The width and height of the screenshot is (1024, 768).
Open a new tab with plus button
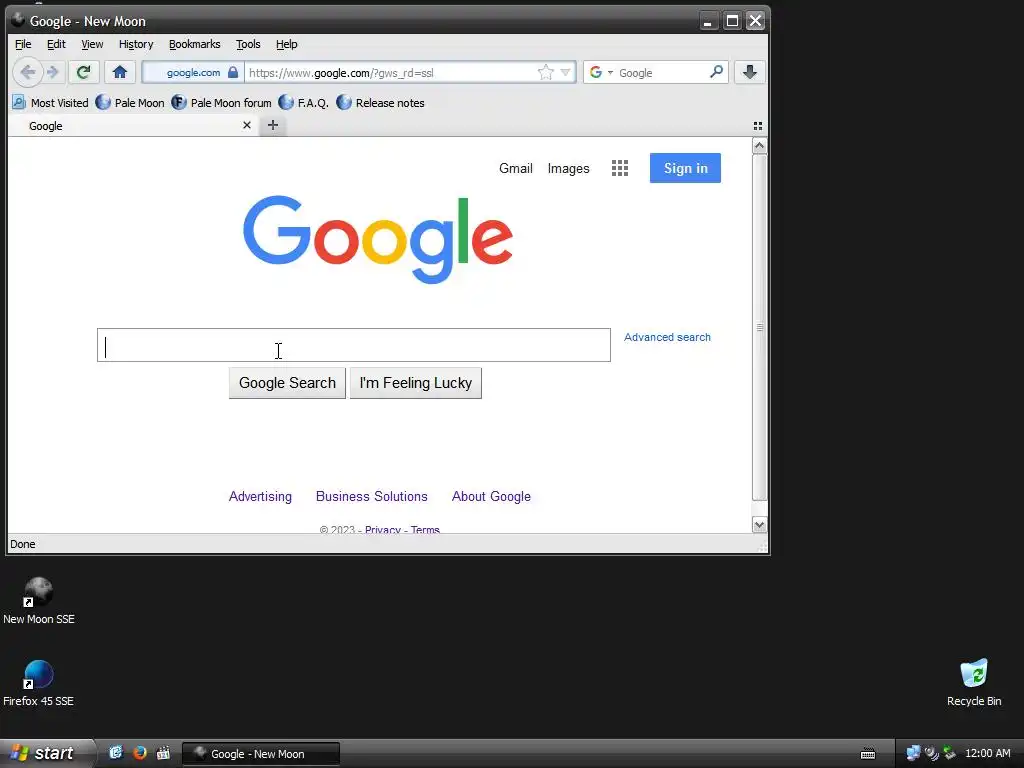click(x=273, y=125)
